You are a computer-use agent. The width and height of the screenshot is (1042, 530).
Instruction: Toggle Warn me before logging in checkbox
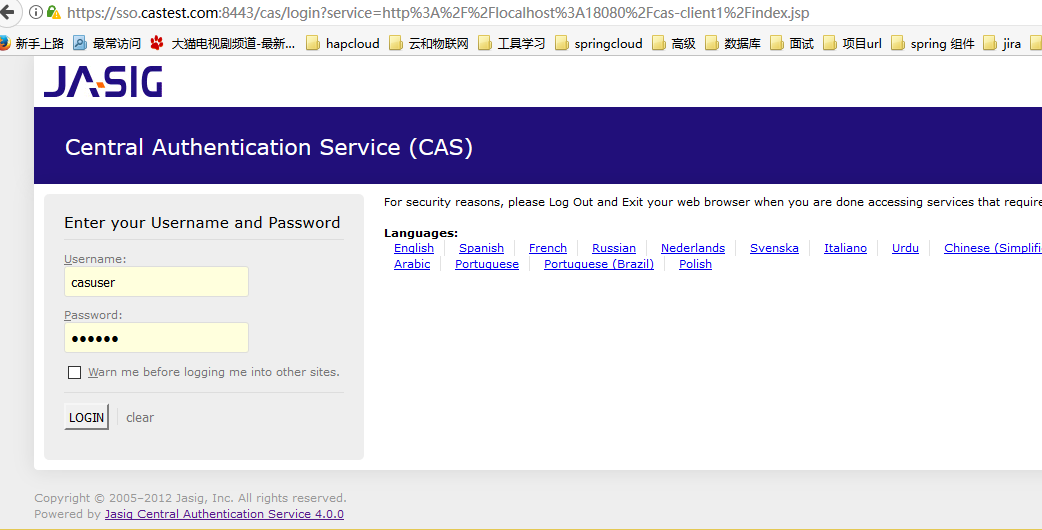pos(74,373)
